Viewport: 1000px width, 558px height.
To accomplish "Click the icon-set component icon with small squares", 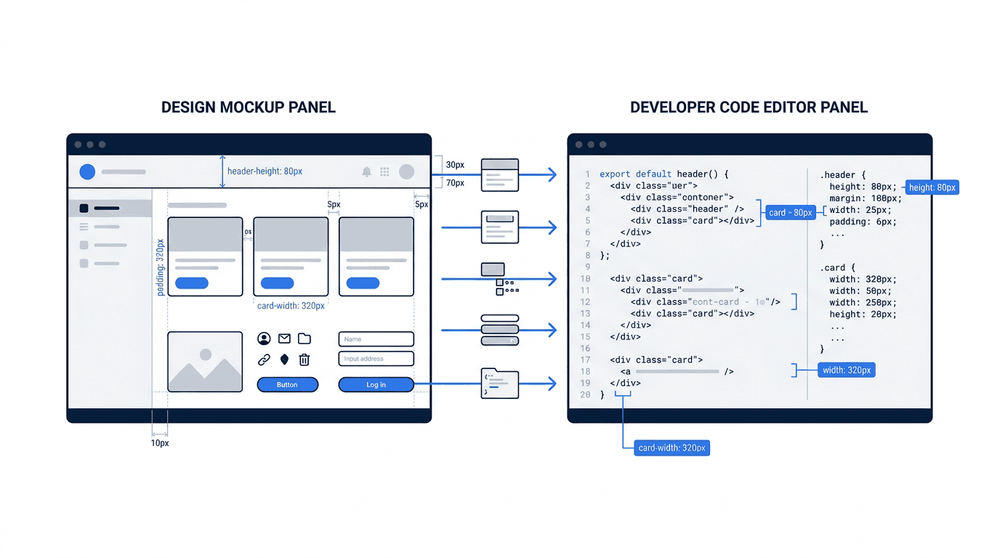I will (500, 279).
